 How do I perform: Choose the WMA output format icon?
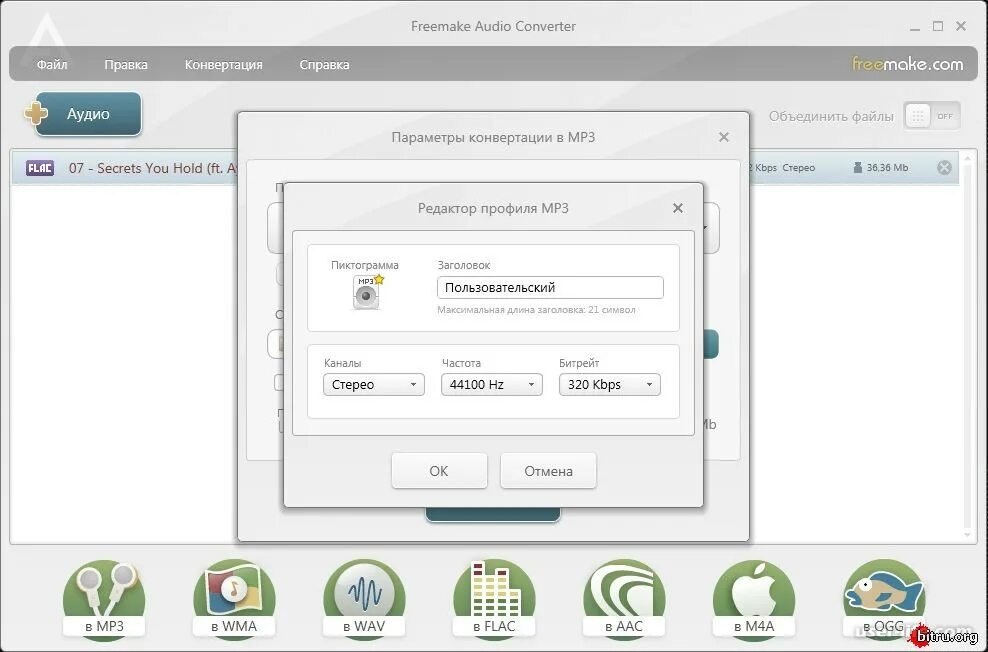[x=234, y=599]
